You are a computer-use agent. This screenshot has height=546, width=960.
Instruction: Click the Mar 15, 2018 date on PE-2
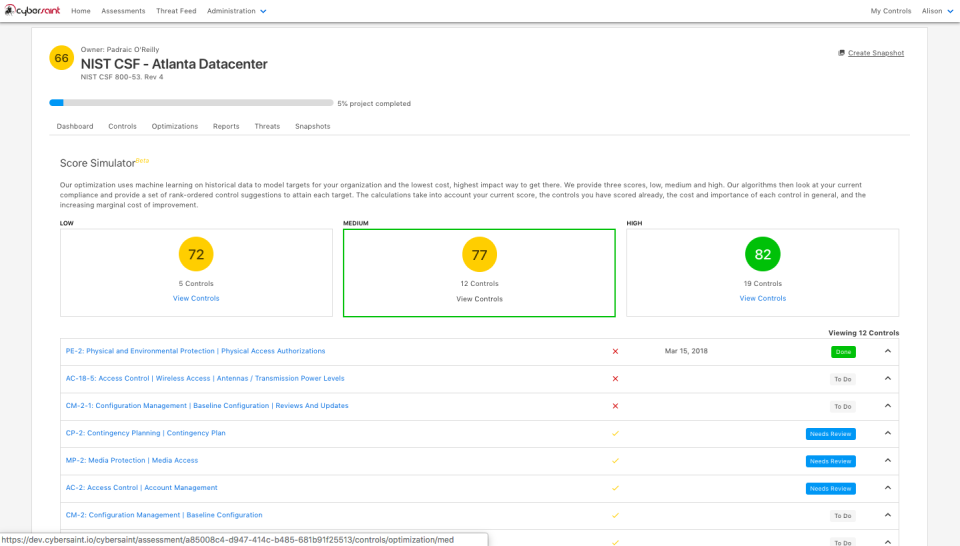pos(686,351)
